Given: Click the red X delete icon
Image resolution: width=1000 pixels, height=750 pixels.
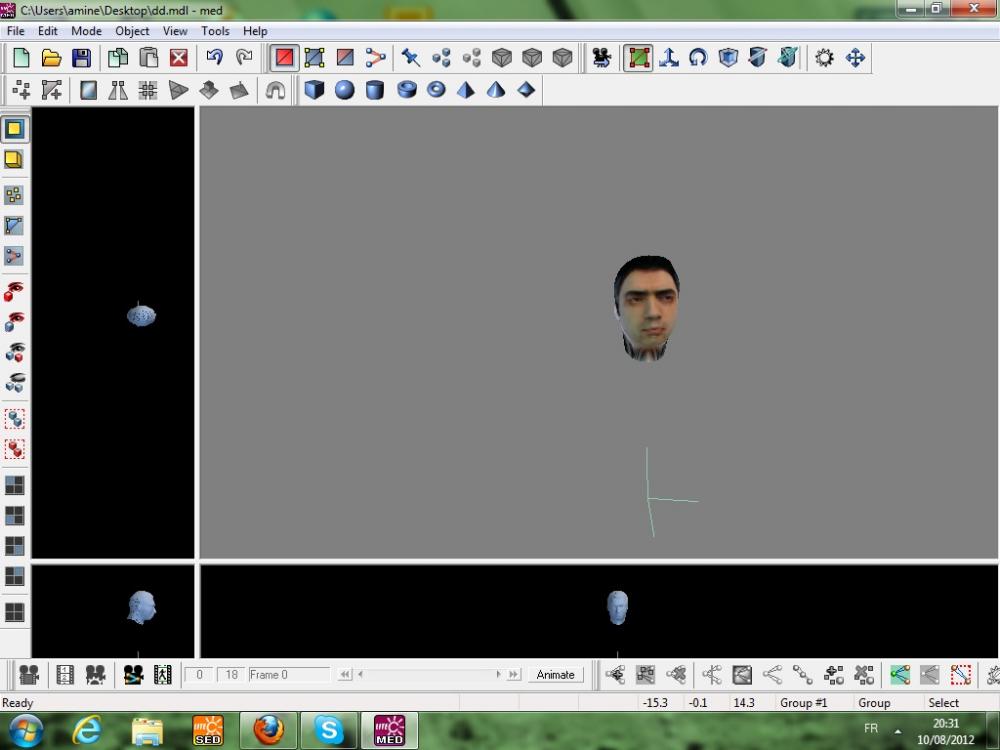Looking at the screenshot, I should (x=179, y=58).
